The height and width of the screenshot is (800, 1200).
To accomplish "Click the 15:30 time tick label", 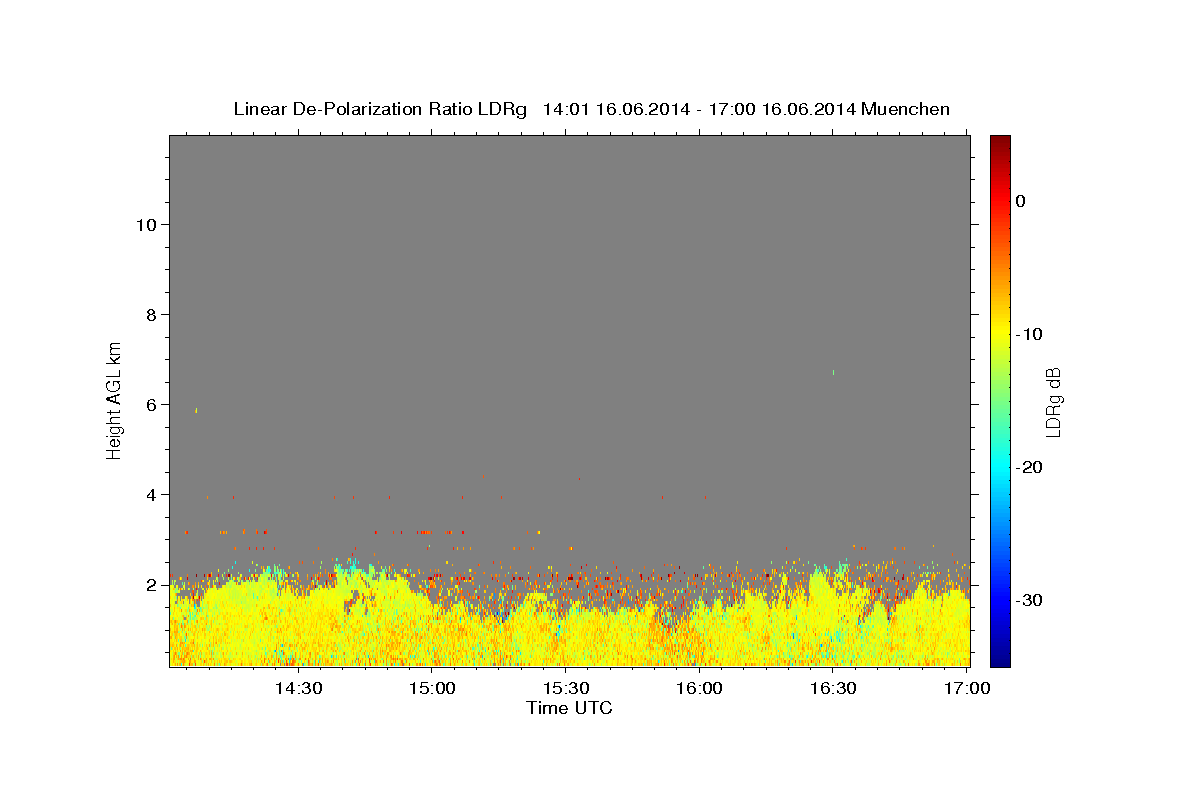I will coord(565,688).
